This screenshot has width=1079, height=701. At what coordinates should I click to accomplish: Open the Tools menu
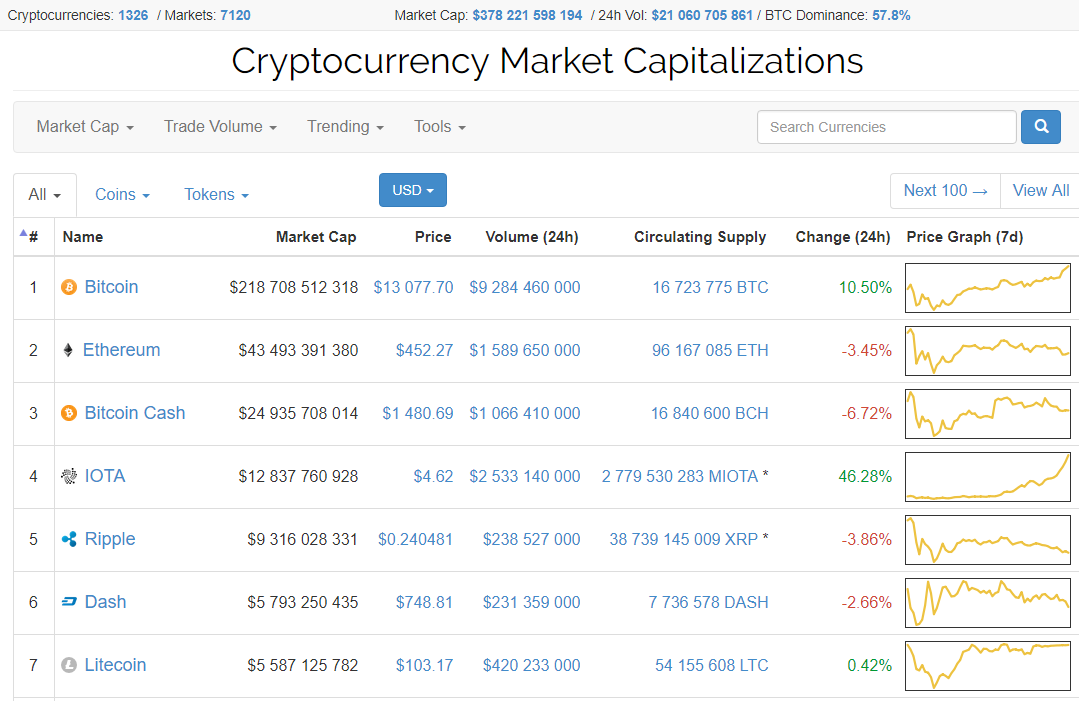pos(440,127)
